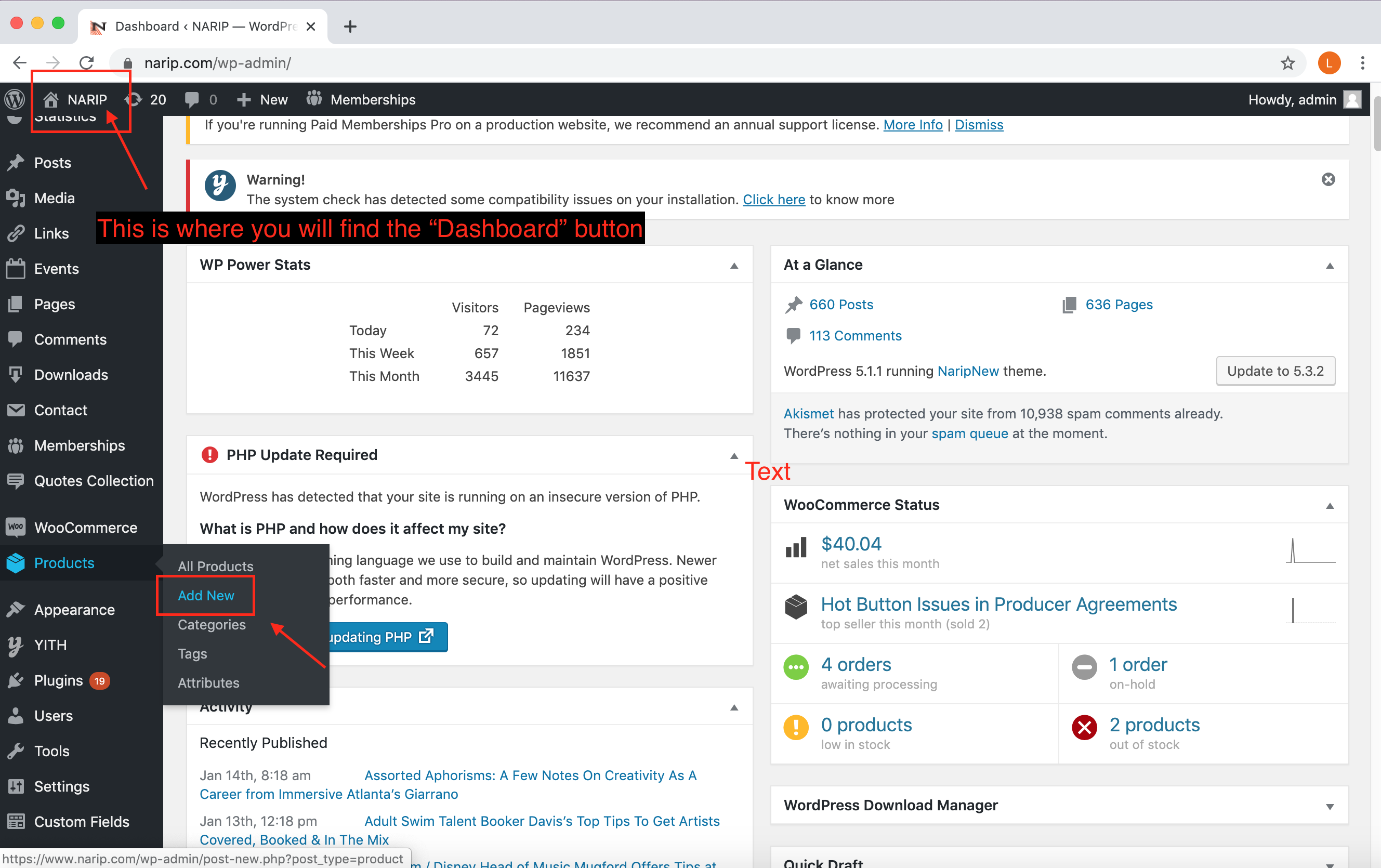Viewport: 1381px width, 868px height.
Task: Open the WooCommerce sidebar menu
Action: pos(85,527)
